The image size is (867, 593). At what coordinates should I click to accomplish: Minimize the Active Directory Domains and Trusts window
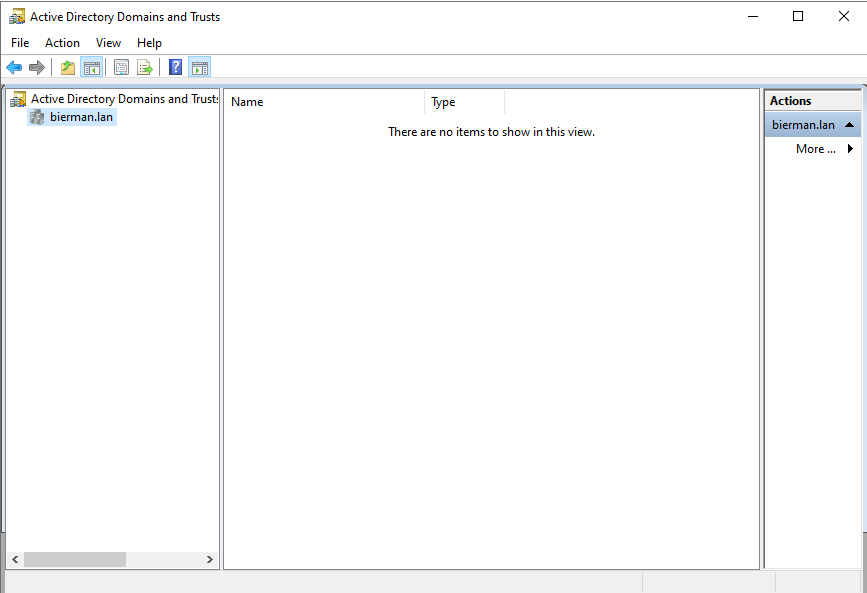tap(753, 16)
